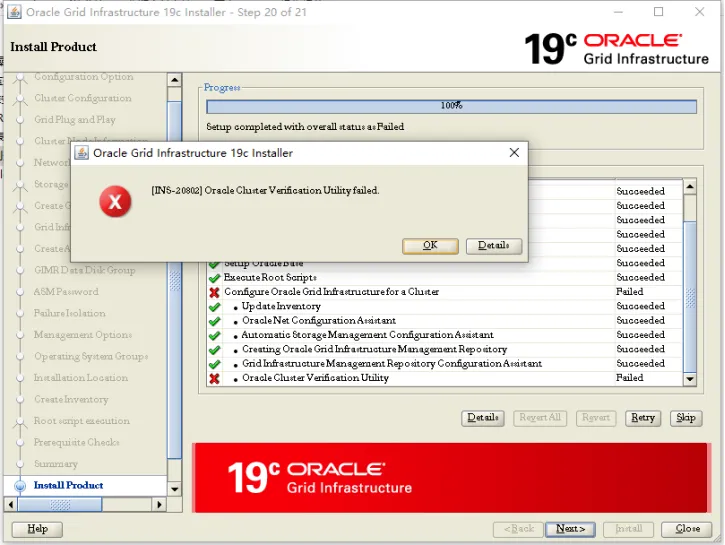Viewport: 725px width, 545px height.
Task: Select the Update Inventory row
Action: coord(444,306)
